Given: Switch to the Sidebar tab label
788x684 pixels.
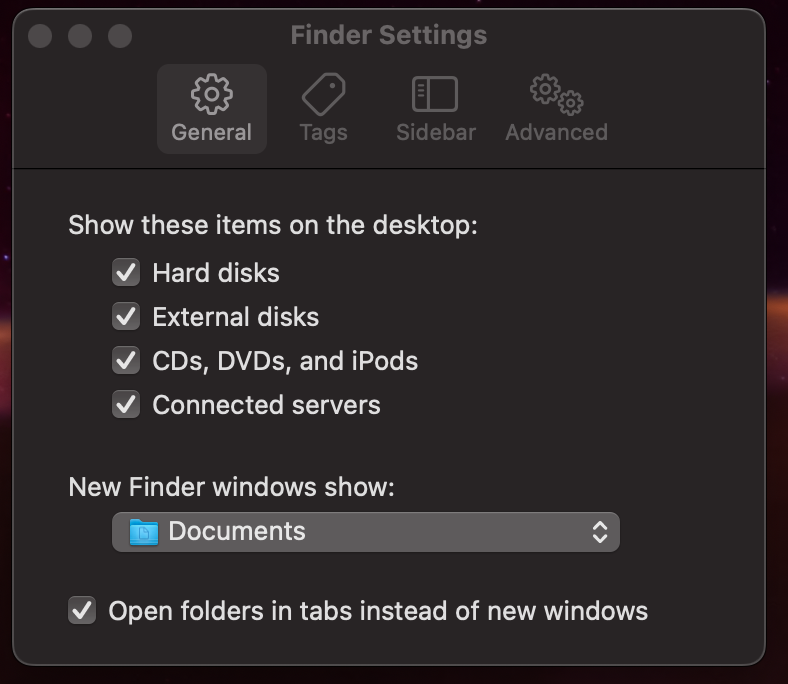Looking at the screenshot, I should pyautogui.click(x=436, y=133).
